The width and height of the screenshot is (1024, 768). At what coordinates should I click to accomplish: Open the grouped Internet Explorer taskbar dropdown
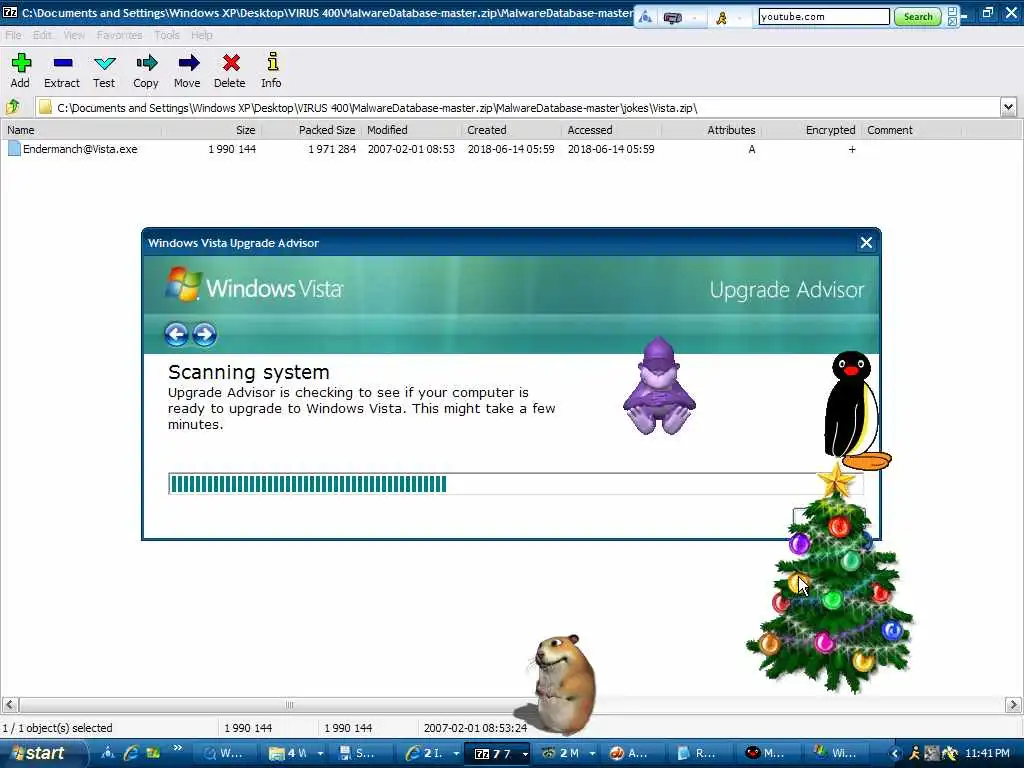(x=456, y=754)
